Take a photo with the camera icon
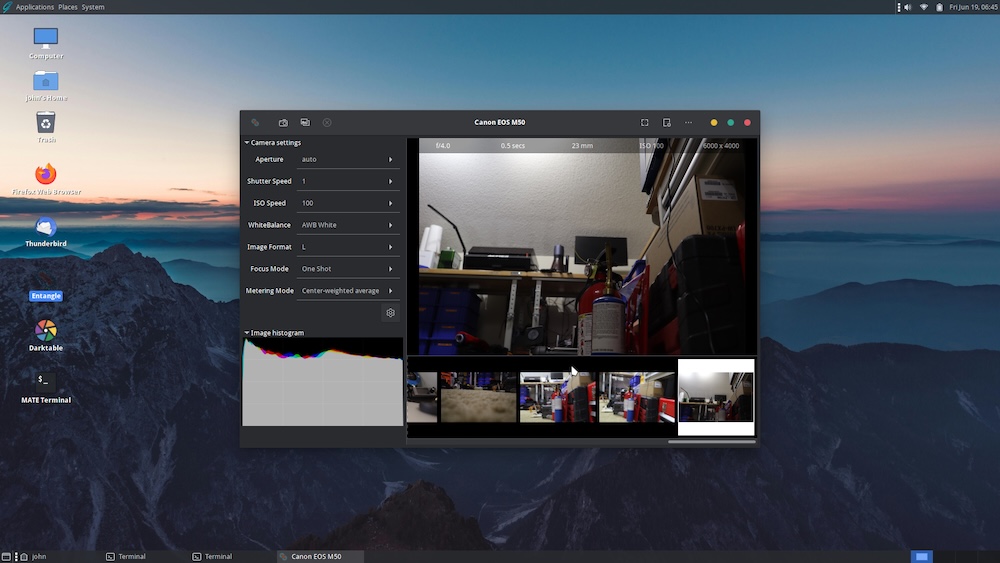The image size is (1000, 563). [x=283, y=122]
